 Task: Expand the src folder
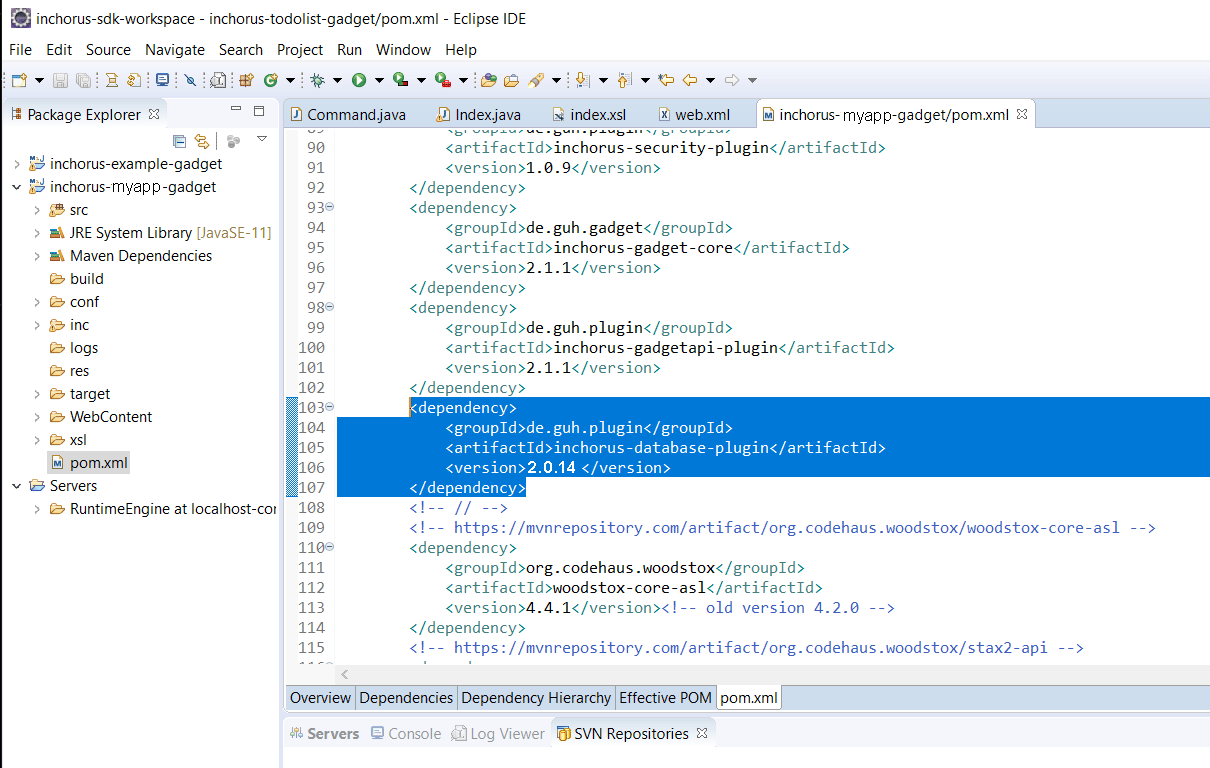click(x=37, y=210)
